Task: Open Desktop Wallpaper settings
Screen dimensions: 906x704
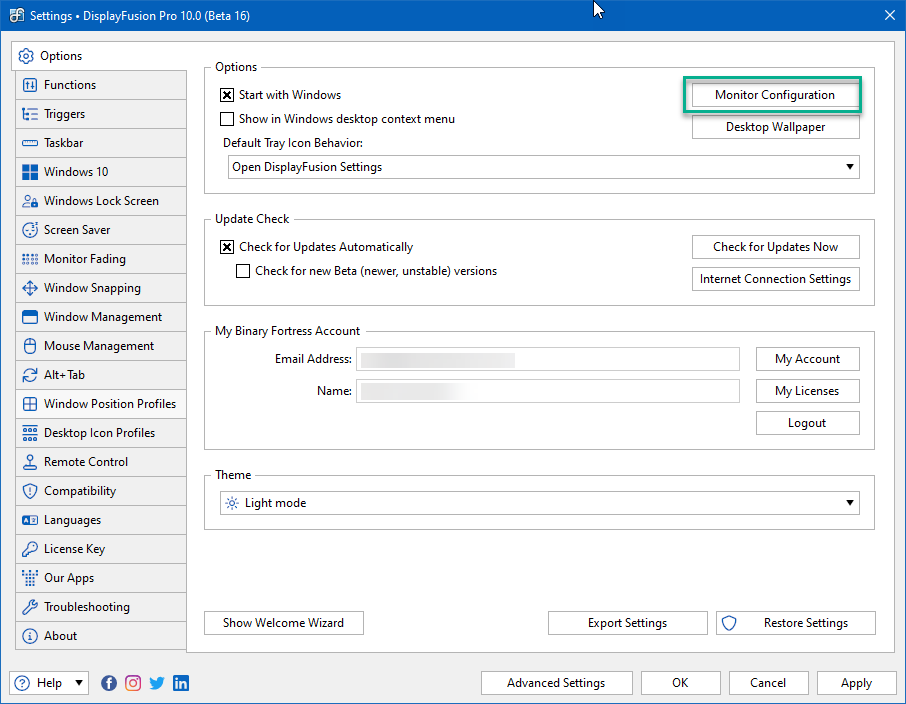Action: [x=775, y=127]
